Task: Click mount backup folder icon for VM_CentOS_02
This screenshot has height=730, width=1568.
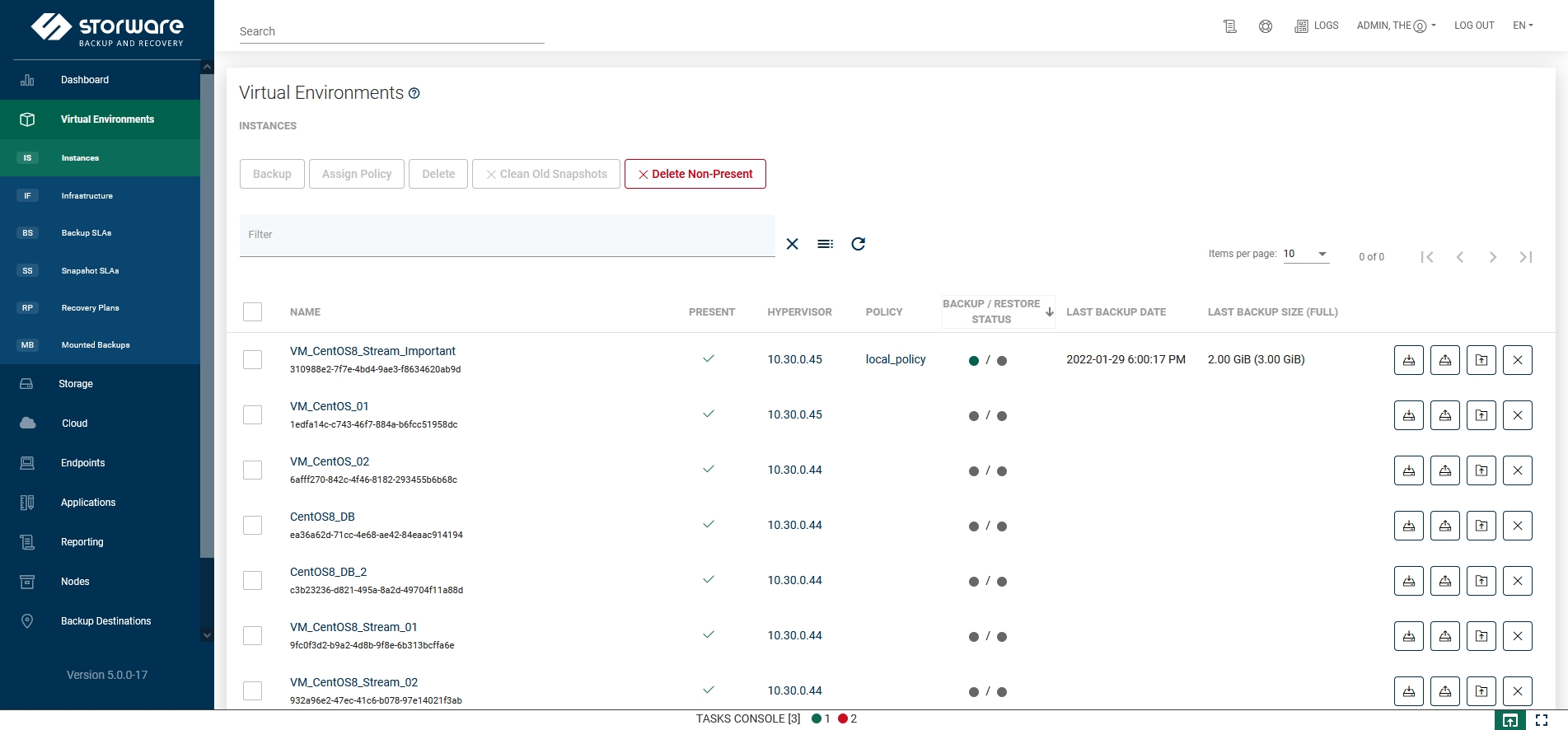Action: pos(1481,470)
